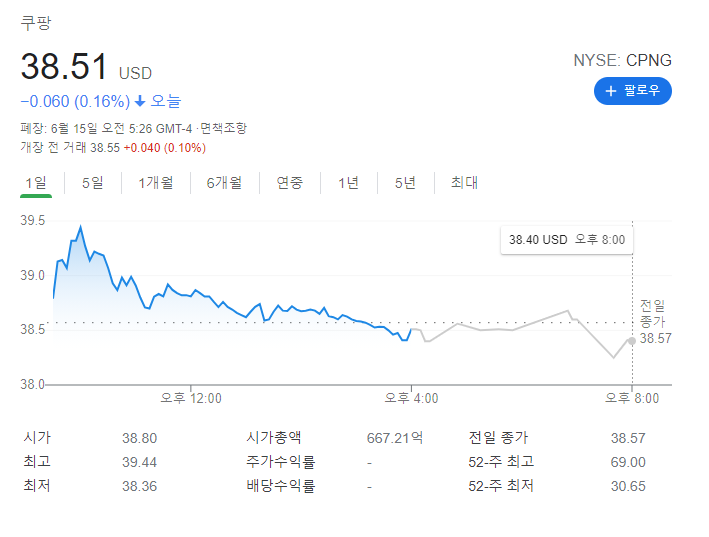Click the 38.40 USD chart tooltip
Screen dimensions: 709x537
click(x=567, y=240)
